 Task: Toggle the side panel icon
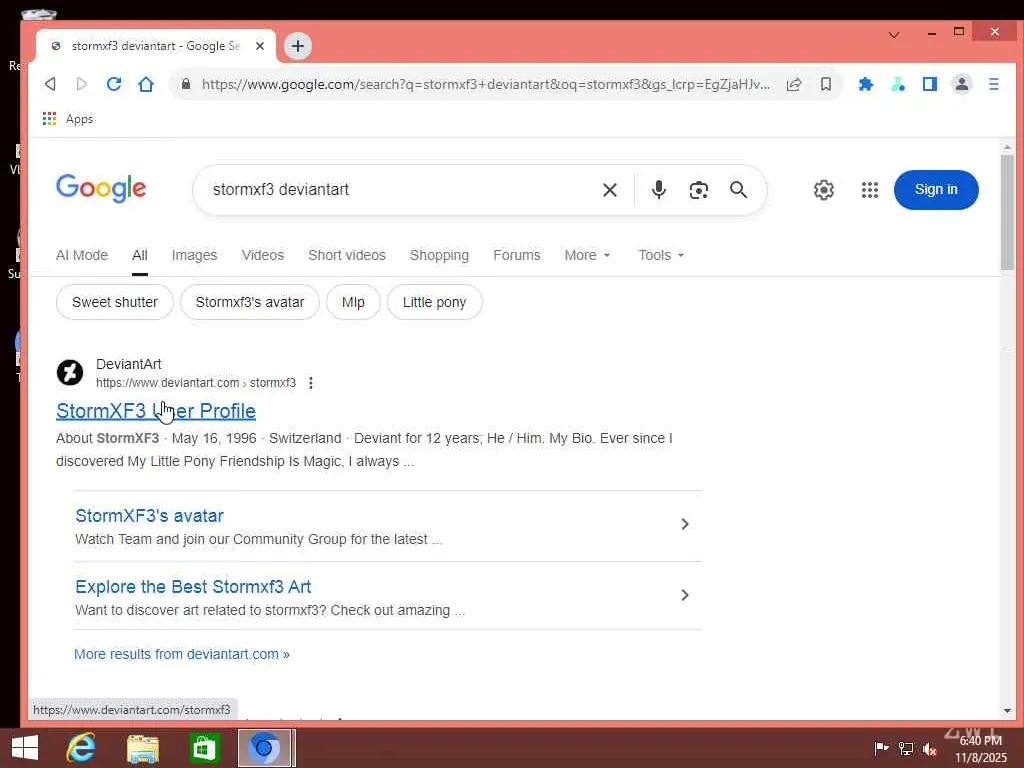click(x=930, y=84)
